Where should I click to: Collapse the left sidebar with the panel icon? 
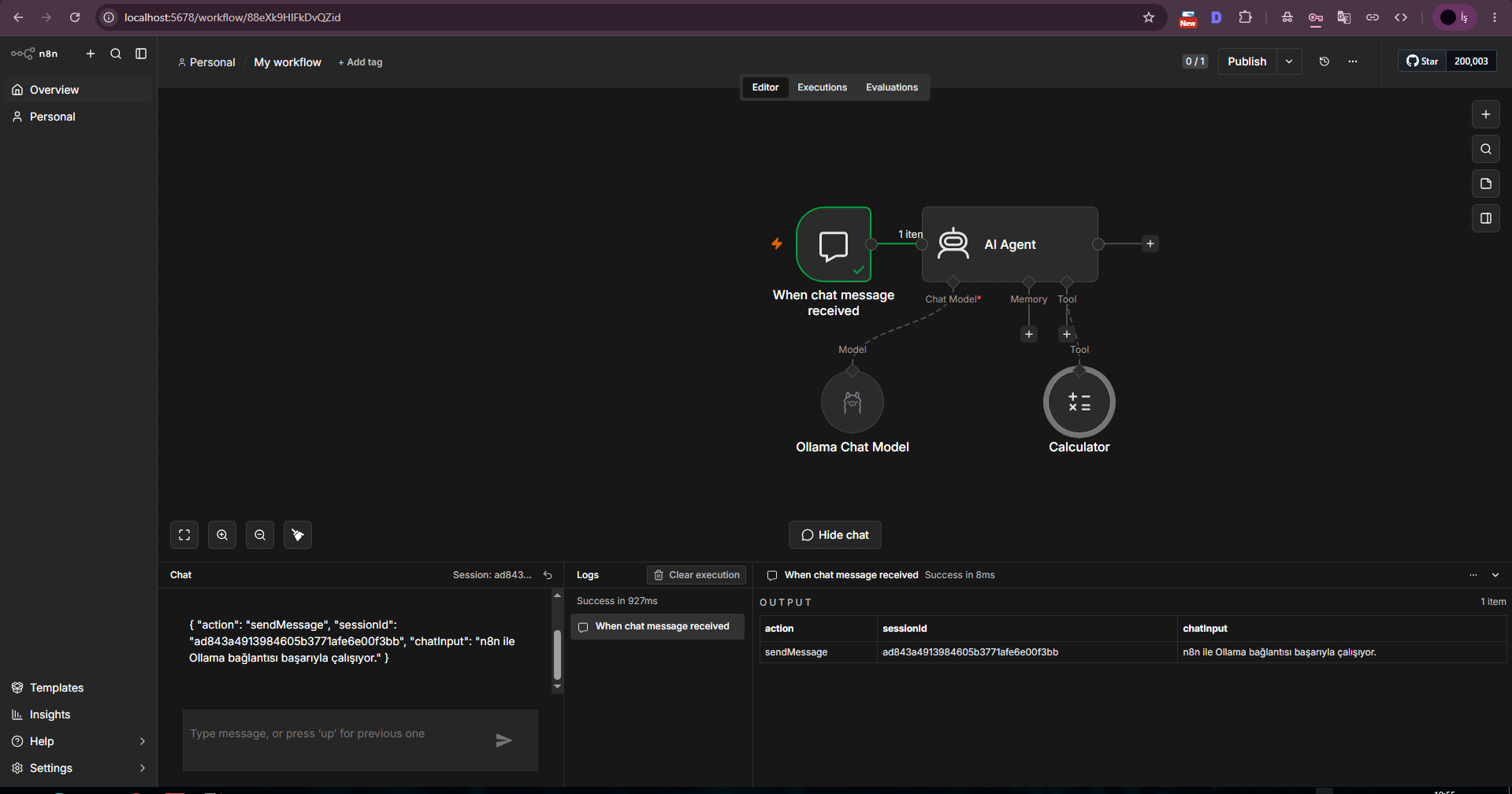(x=141, y=54)
